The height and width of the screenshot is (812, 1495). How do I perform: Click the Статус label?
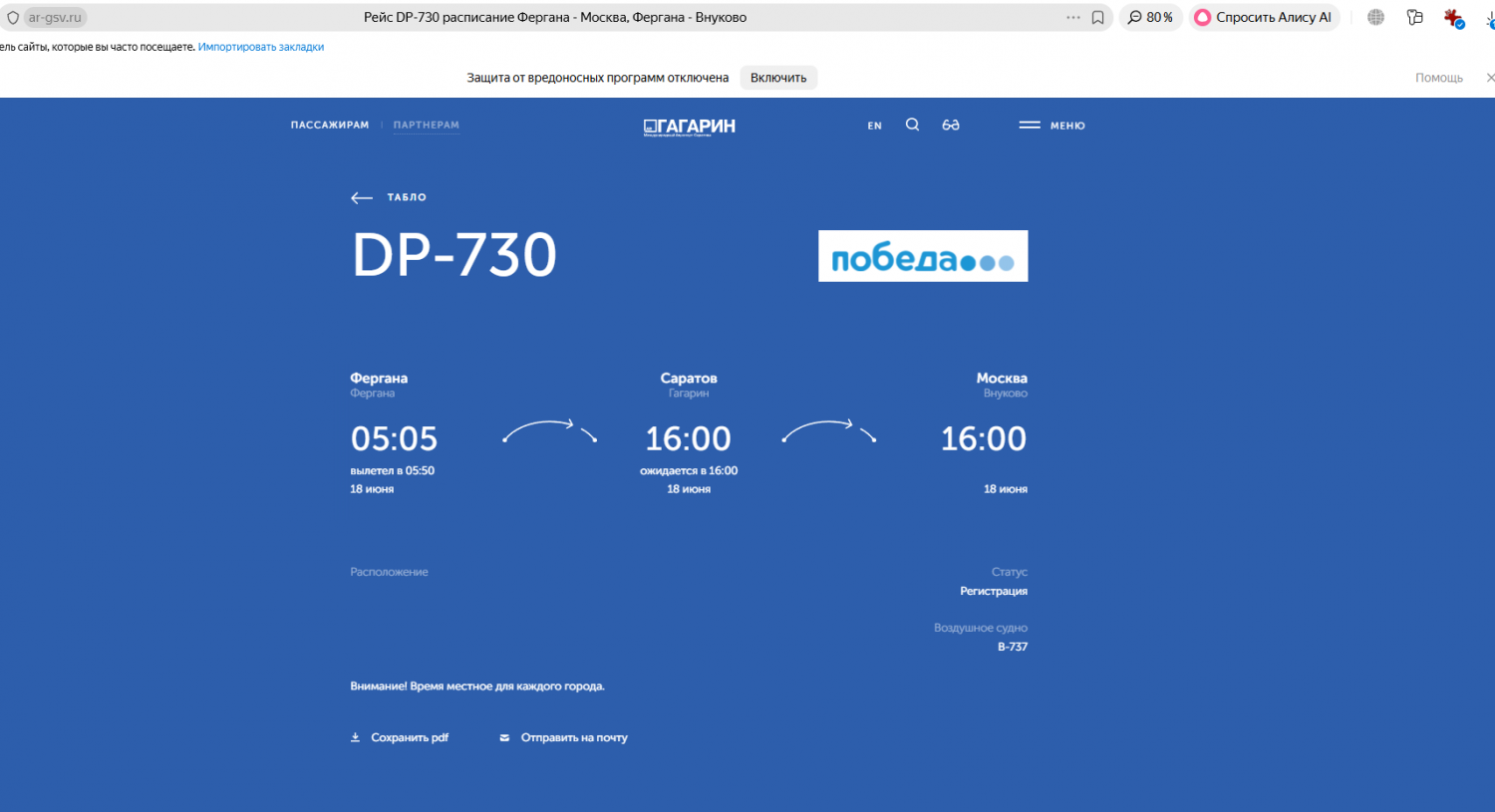tap(1010, 572)
